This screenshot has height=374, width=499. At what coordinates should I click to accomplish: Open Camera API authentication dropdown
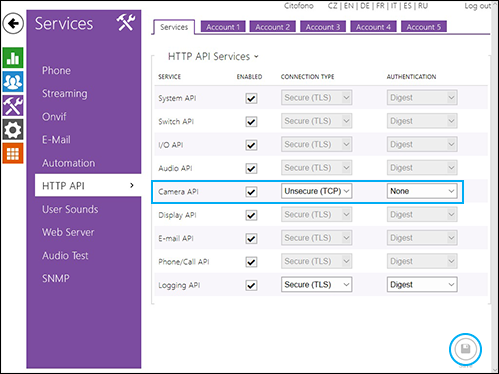click(422, 191)
